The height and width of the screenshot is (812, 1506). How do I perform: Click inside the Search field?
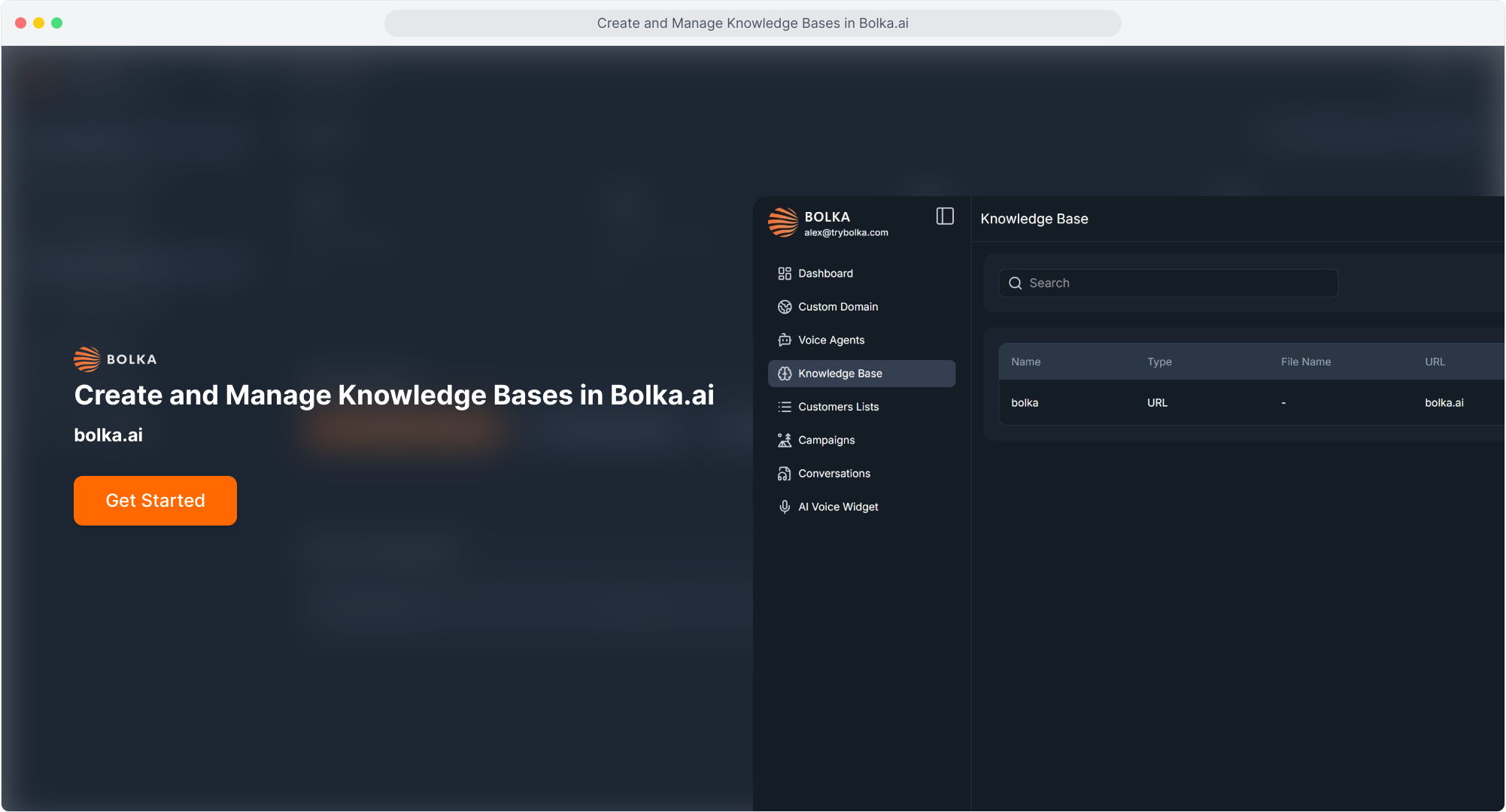1166,283
